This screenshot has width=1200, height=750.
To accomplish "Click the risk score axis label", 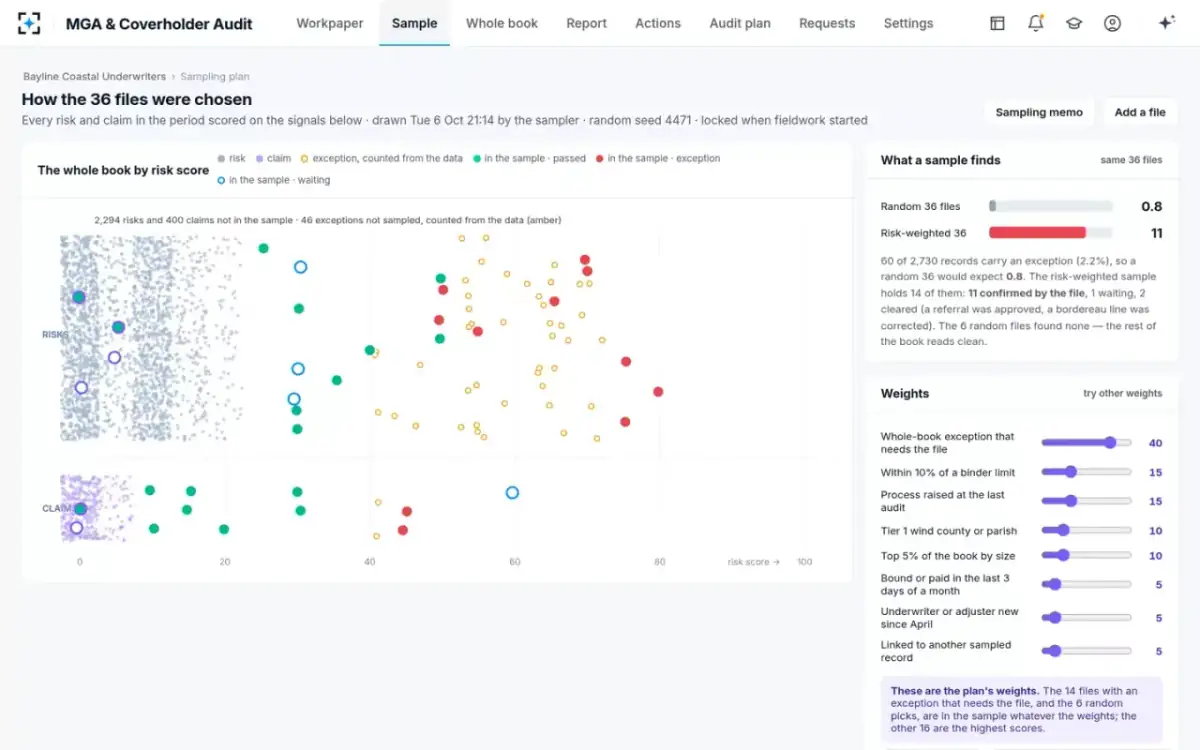I will point(754,562).
